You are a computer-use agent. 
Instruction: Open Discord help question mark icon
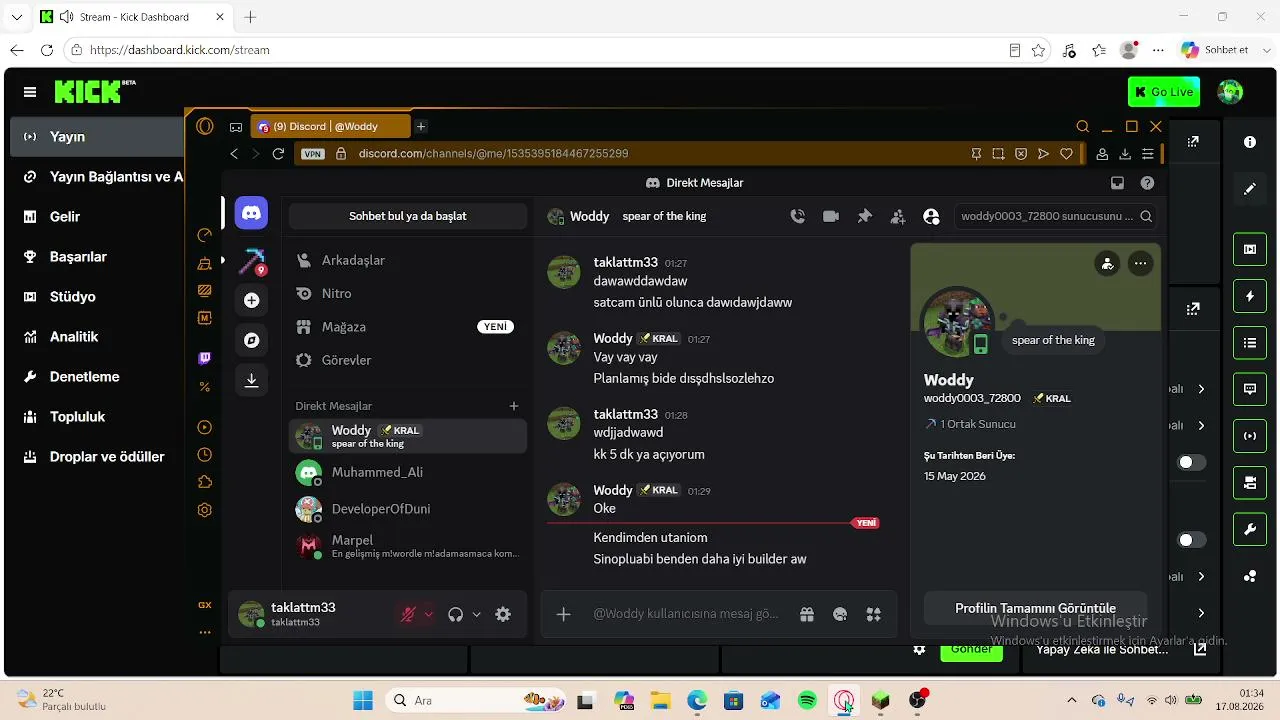[x=1147, y=183]
